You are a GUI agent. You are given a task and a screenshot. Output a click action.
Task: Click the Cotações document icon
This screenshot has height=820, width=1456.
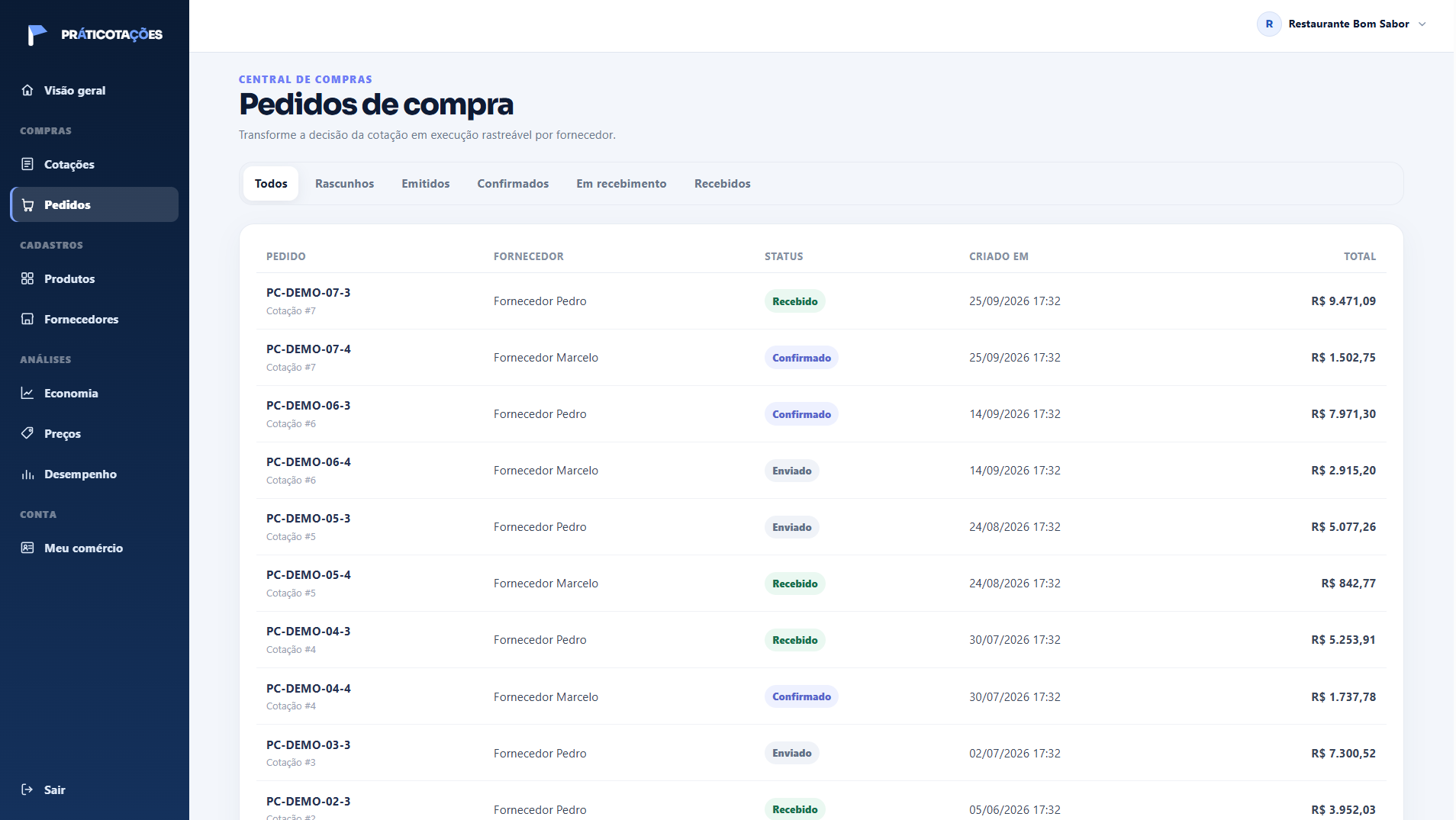coord(27,164)
